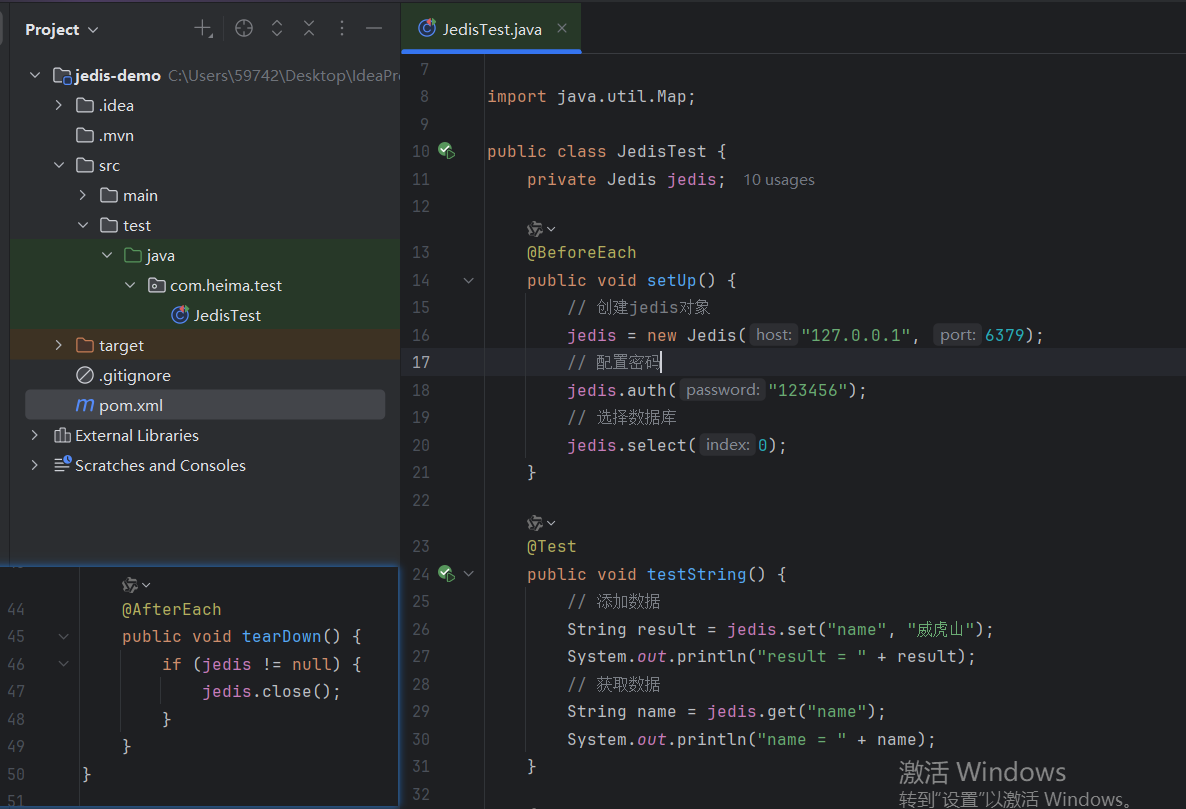1186x809 pixels.
Task: Expand Scratches and Consoles node
Action: point(35,465)
